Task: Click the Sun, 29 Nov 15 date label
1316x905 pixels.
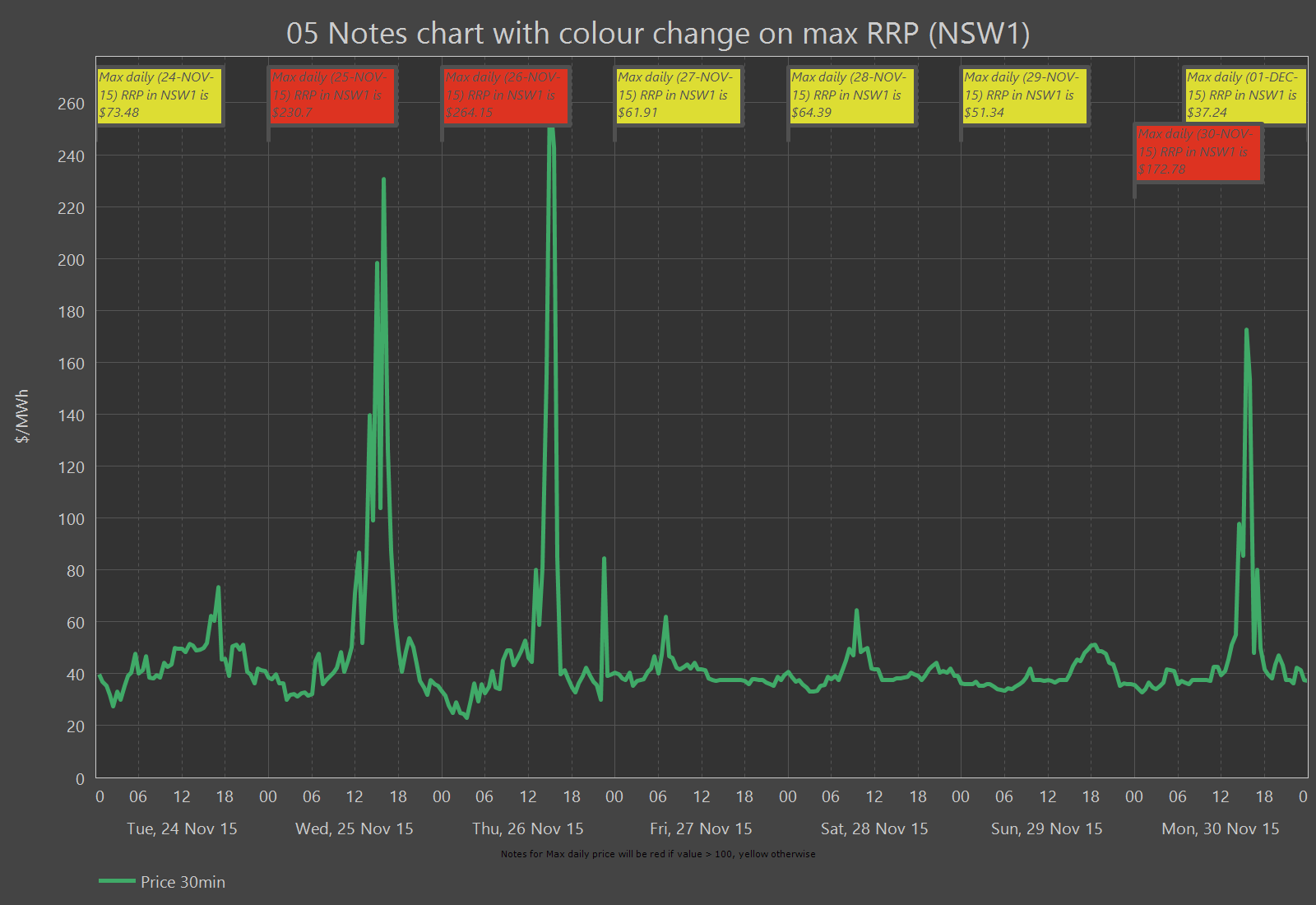Action: pos(1046,828)
